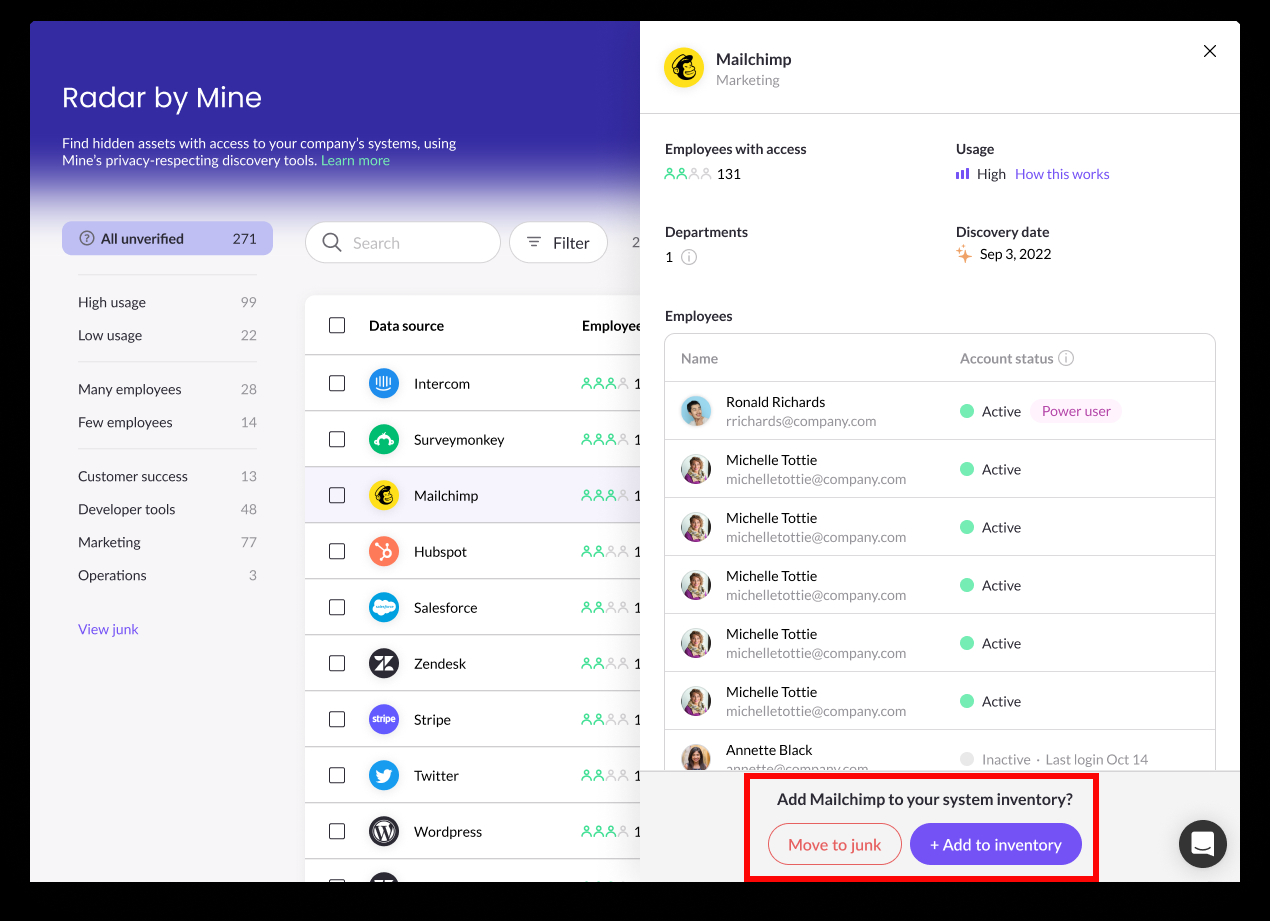Select the Salesforce cloud icon
The image size is (1270, 921).
[383, 607]
